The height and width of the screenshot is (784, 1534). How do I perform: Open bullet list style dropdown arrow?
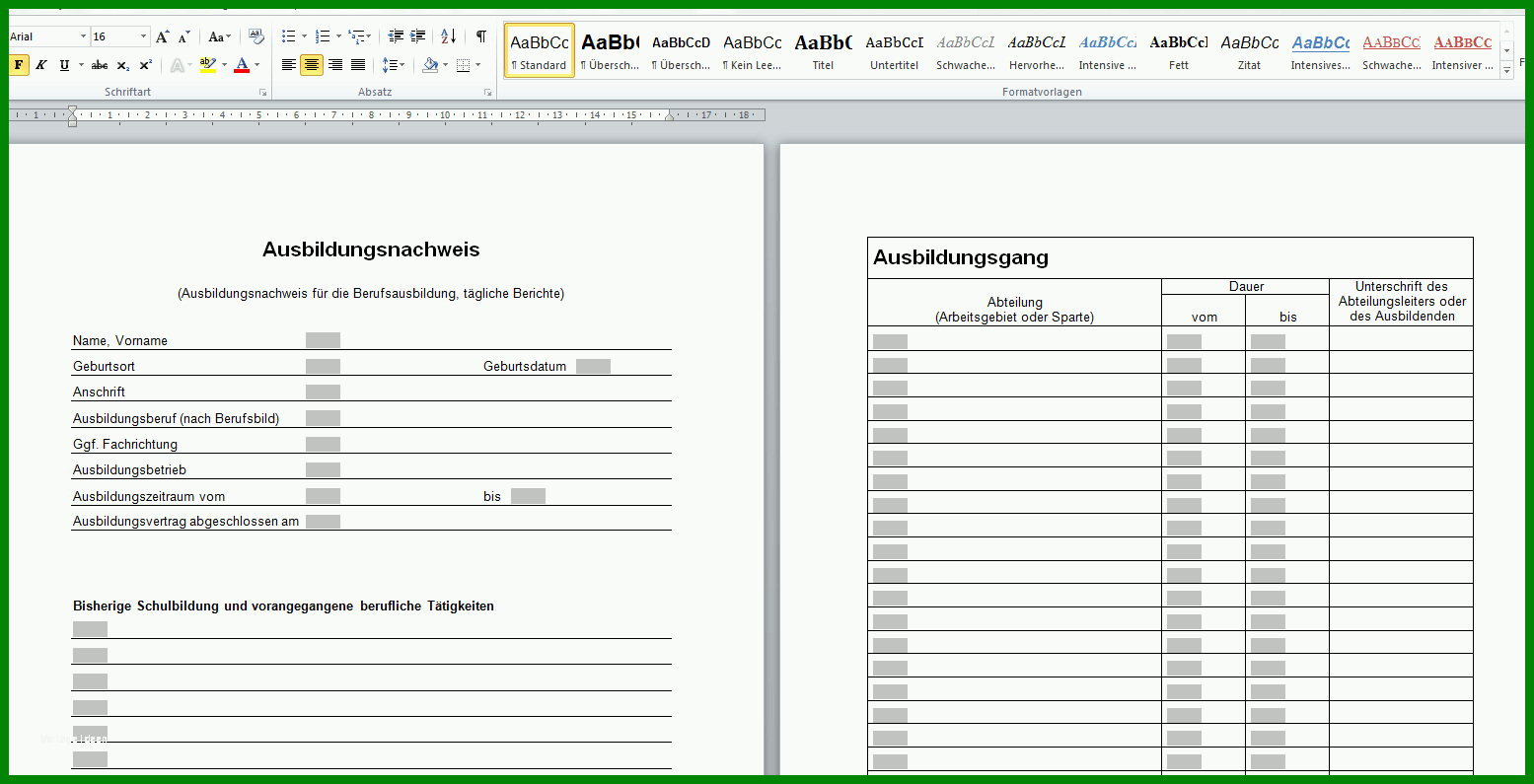tap(304, 36)
